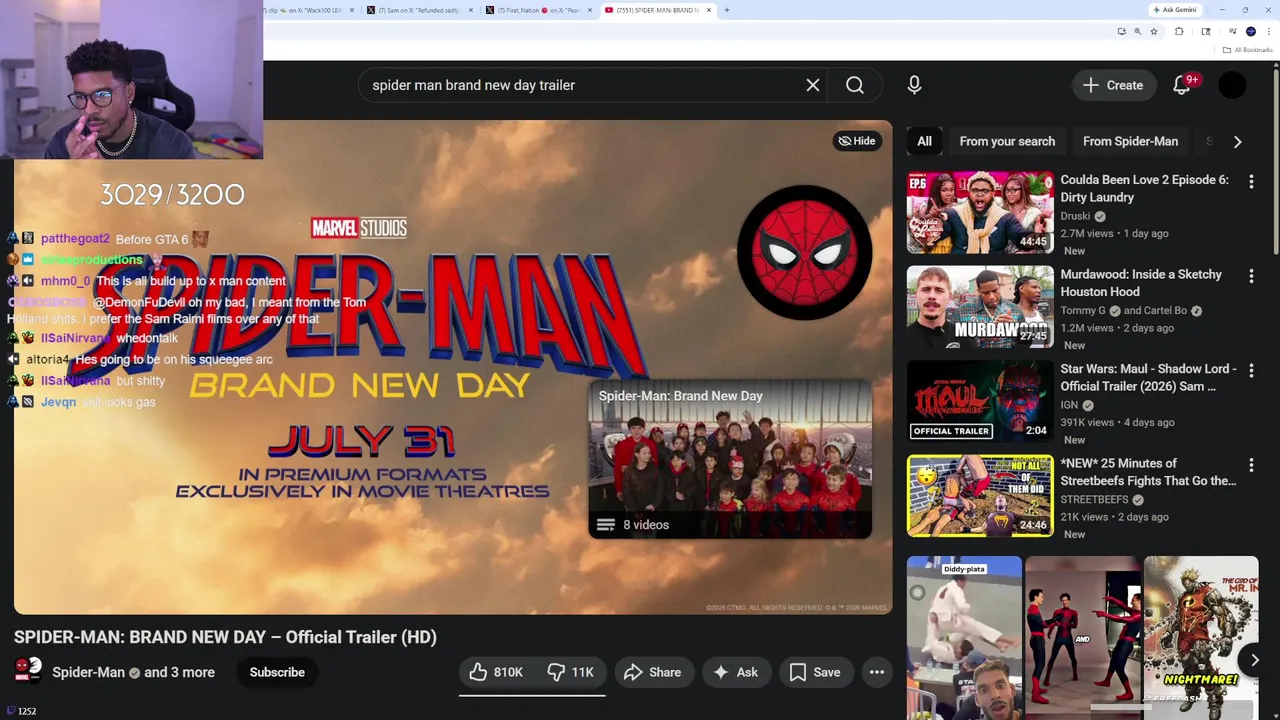Open the All Bookmarks folder

[x=1247, y=50]
